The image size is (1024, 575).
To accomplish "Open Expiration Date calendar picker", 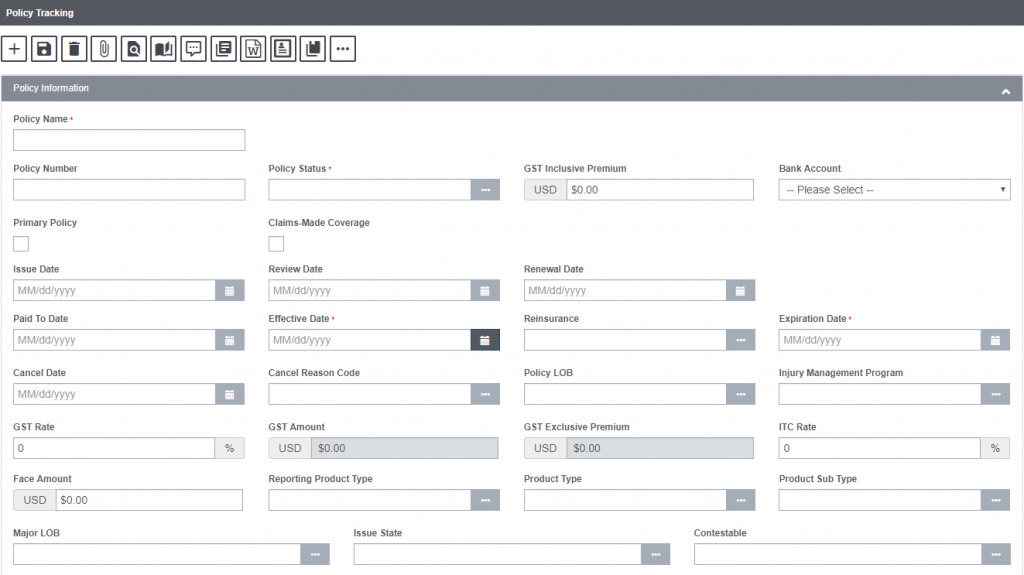I will [x=995, y=340].
